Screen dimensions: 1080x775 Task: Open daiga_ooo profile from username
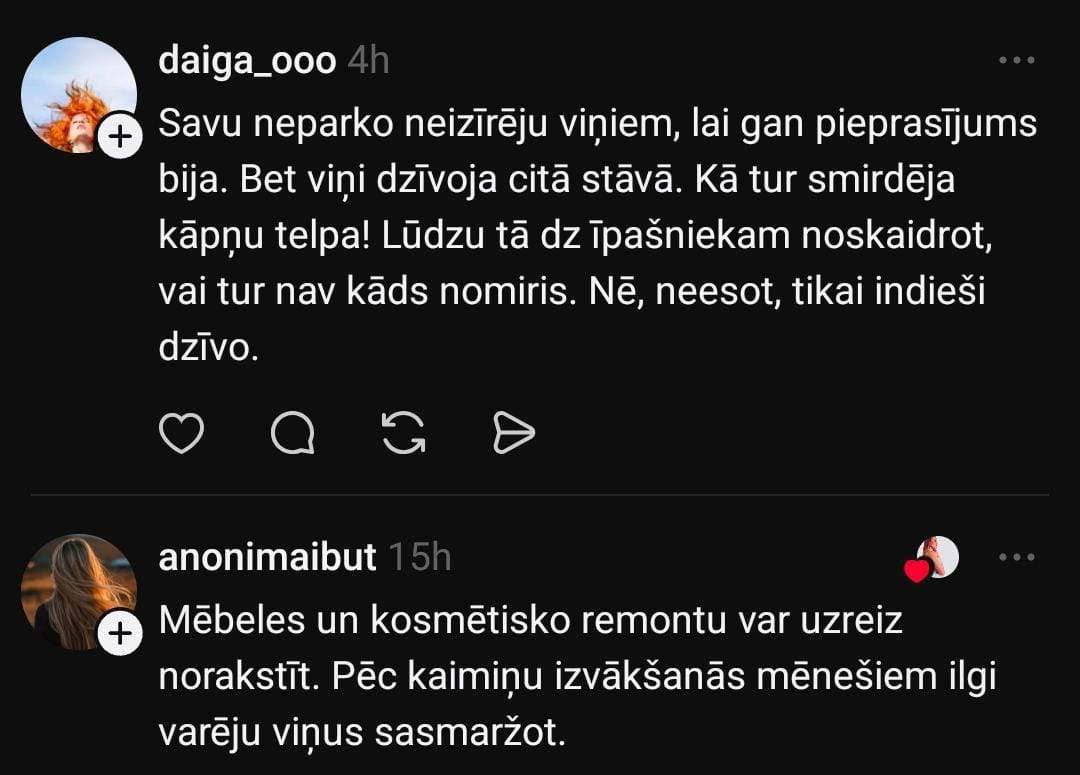[x=247, y=61]
